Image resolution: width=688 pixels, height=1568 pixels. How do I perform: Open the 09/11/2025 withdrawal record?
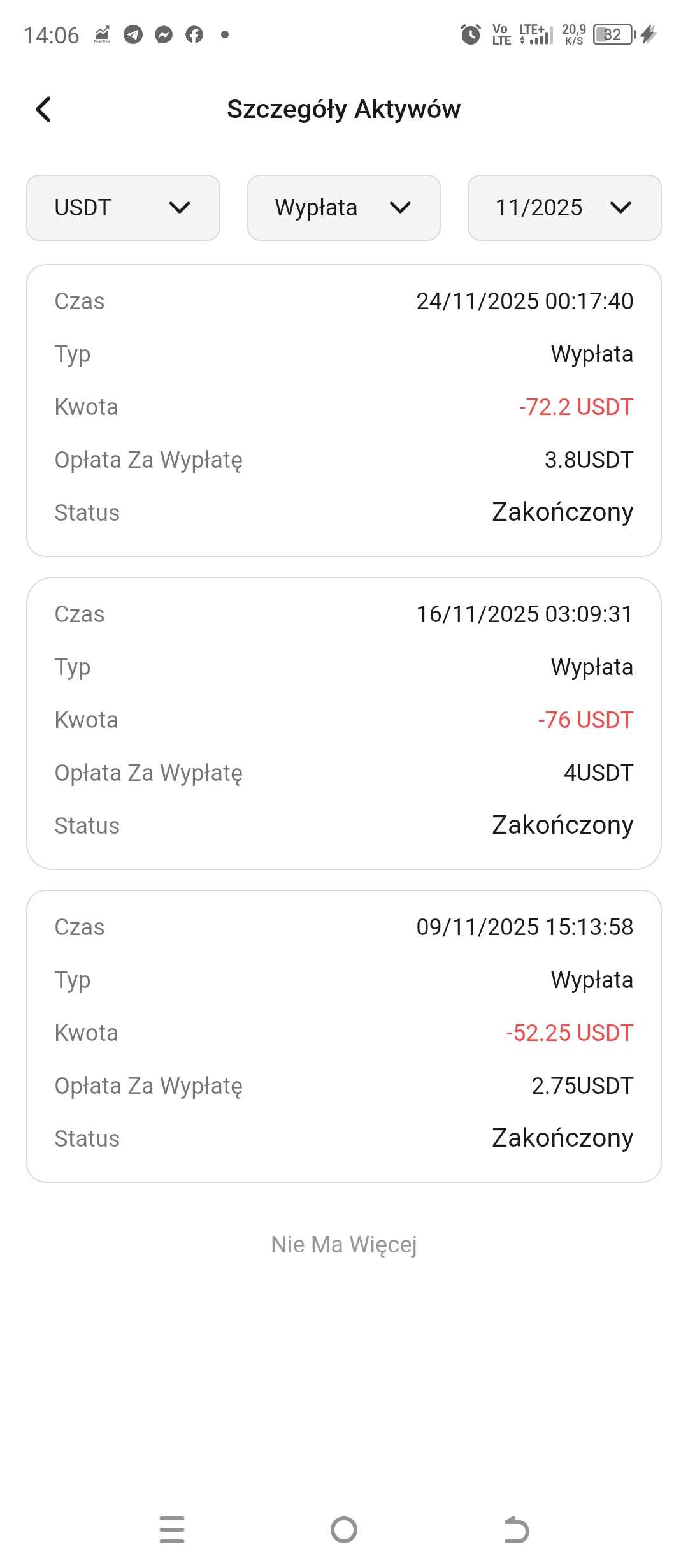(344, 1036)
